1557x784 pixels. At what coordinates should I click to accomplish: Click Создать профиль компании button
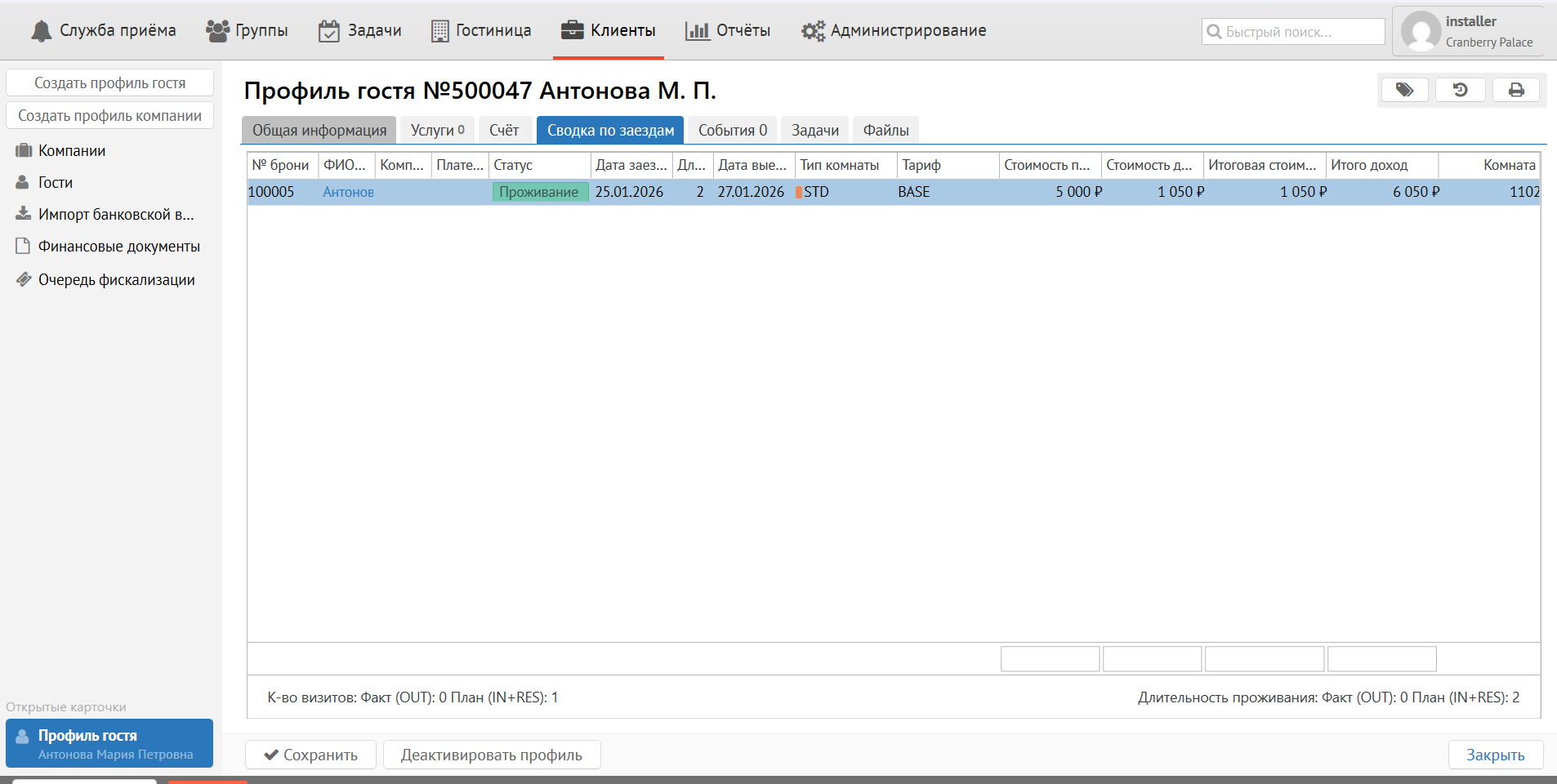click(110, 115)
